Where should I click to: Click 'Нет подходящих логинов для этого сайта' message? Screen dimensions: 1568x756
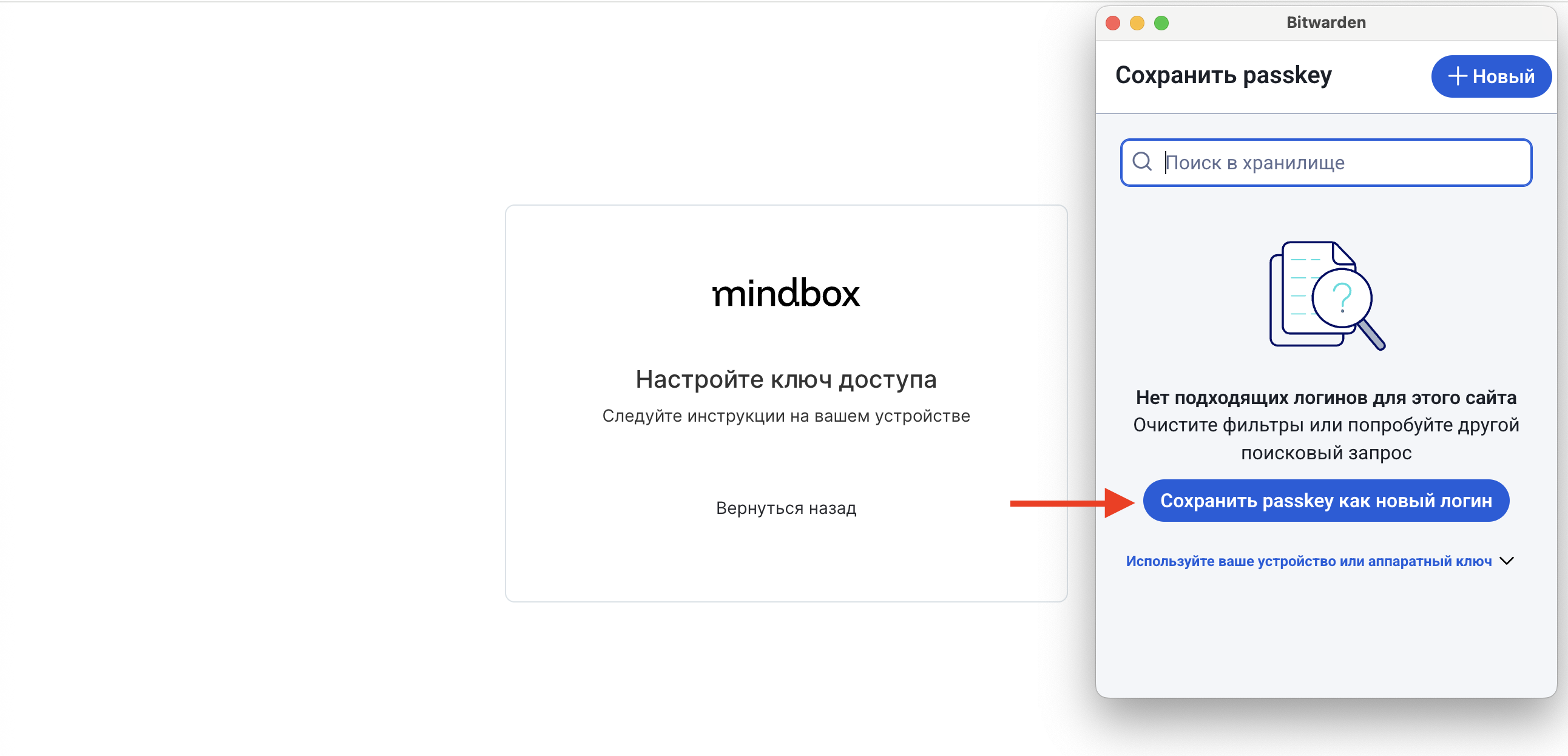point(1326,397)
